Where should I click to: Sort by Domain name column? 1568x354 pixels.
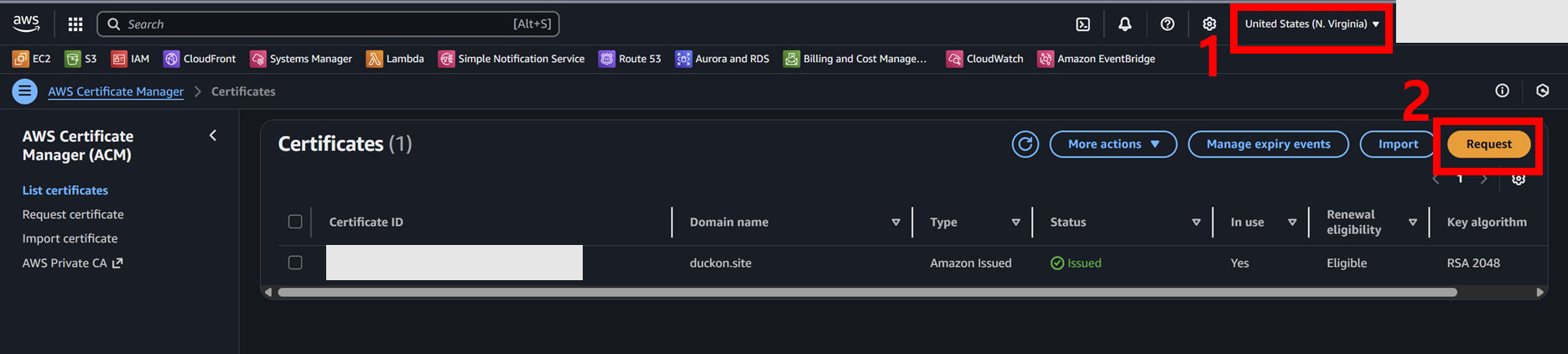[896, 222]
